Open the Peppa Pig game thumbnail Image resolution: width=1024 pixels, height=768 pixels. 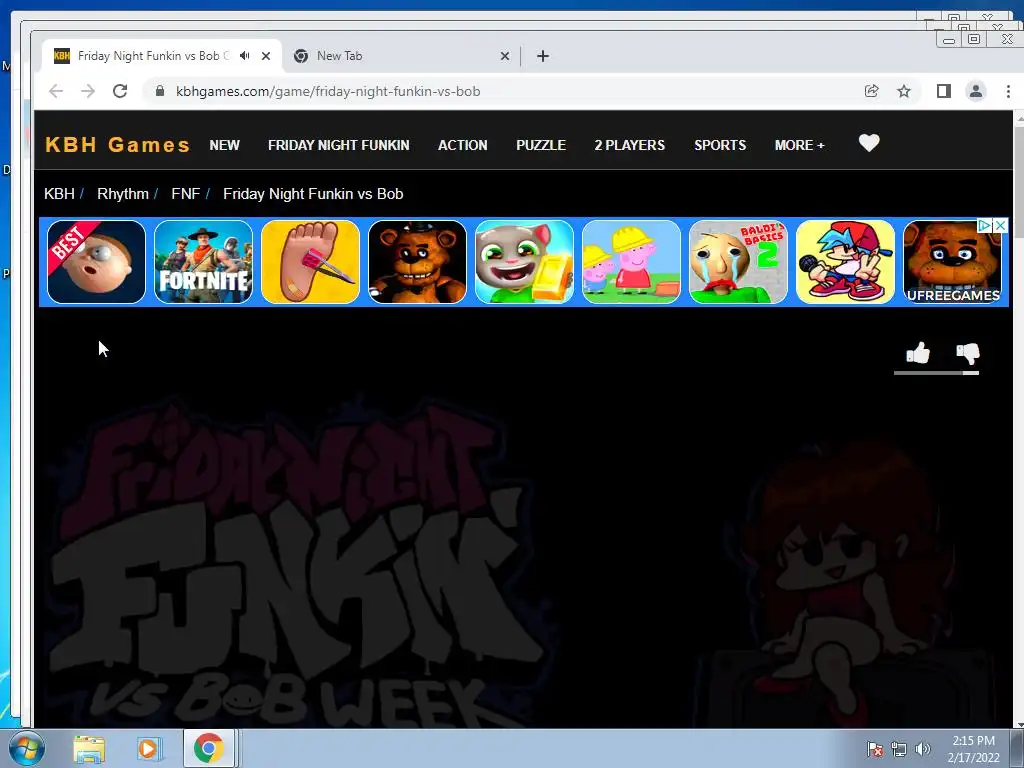pyautogui.click(x=631, y=262)
